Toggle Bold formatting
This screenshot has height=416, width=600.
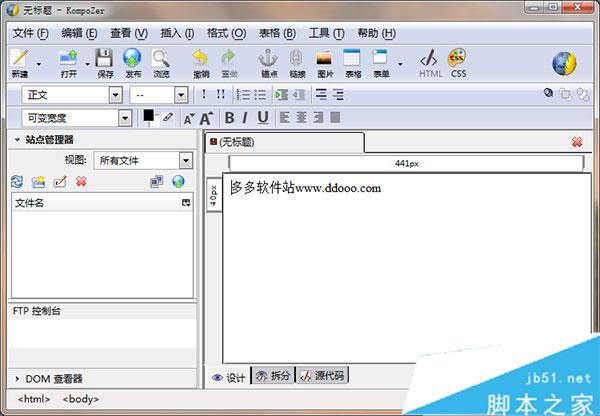tap(230, 118)
